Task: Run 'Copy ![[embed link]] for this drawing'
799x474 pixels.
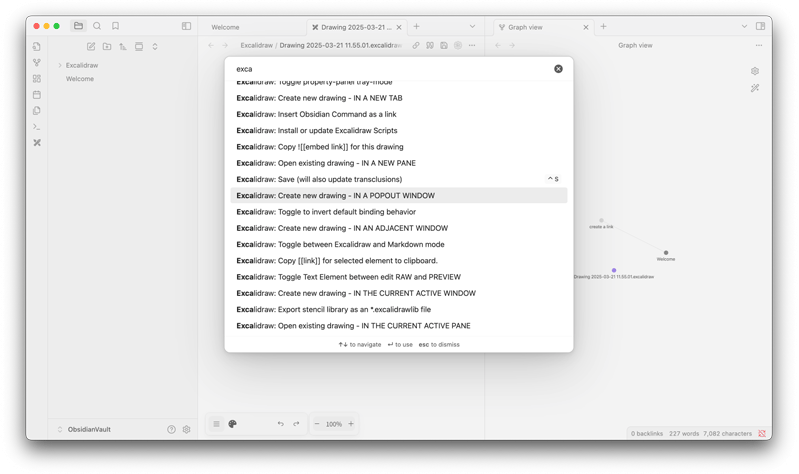Action: tap(398, 147)
